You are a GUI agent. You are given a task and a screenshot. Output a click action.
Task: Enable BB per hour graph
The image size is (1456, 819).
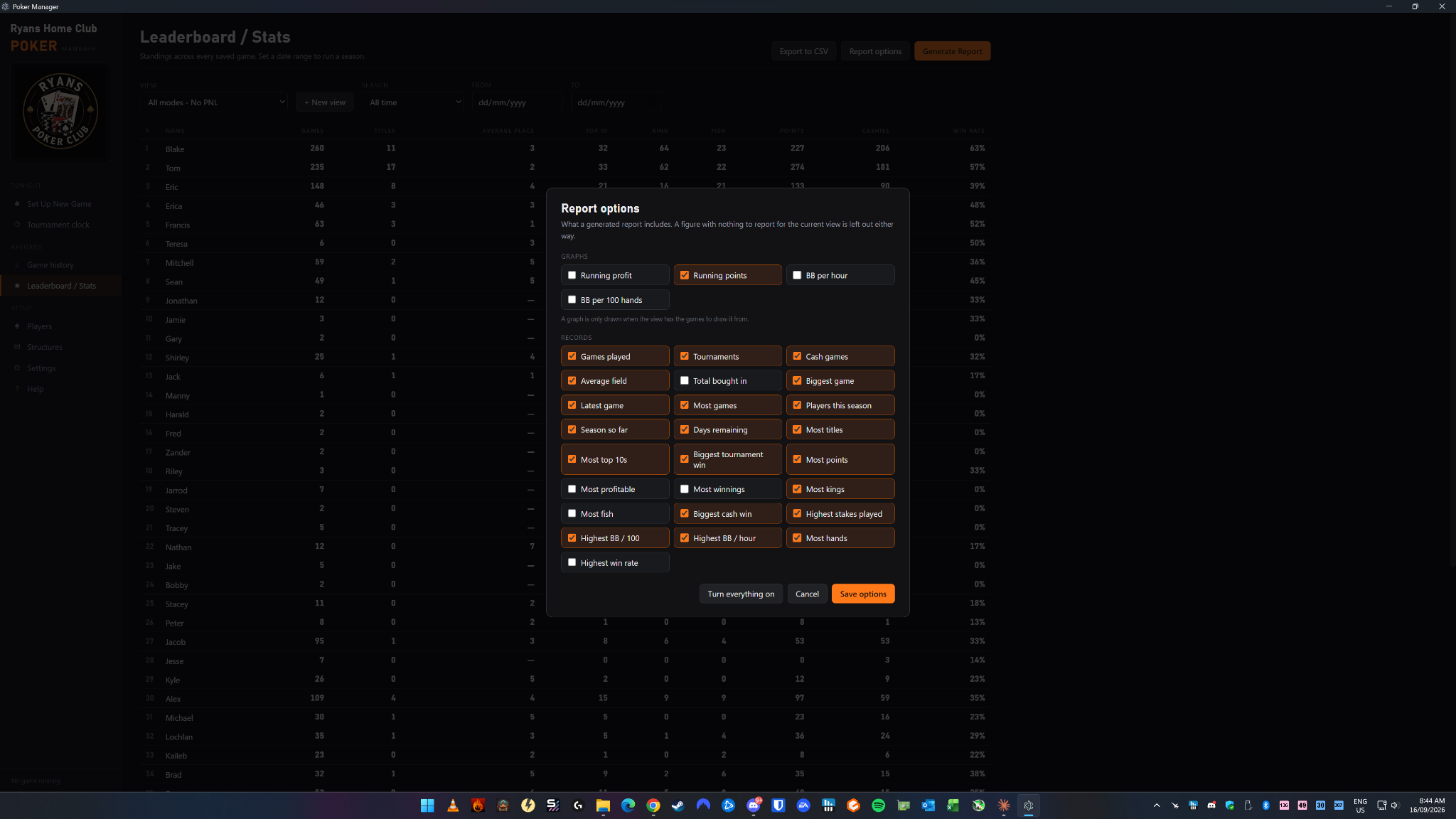[797, 275]
